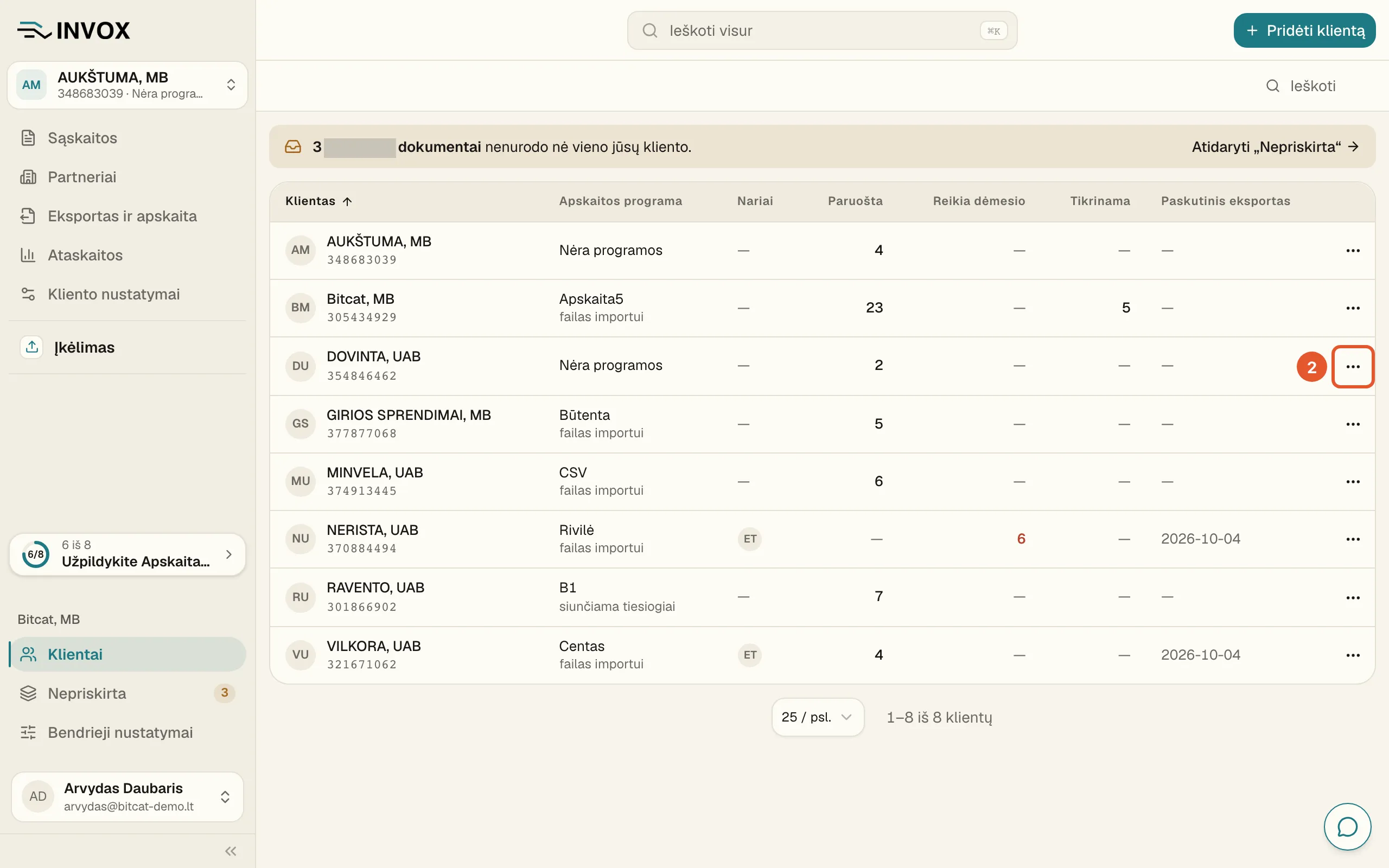The image size is (1389, 868).
Task: Open Partneriai section
Action: 128,177
